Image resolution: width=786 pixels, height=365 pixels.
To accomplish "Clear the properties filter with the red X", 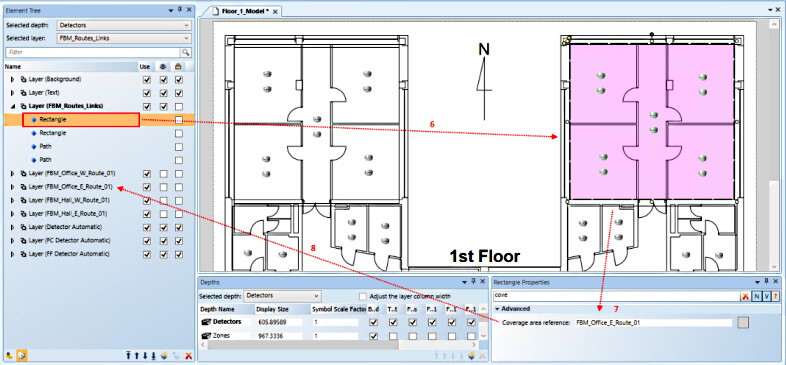I will pyautogui.click(x=745, y=296).
